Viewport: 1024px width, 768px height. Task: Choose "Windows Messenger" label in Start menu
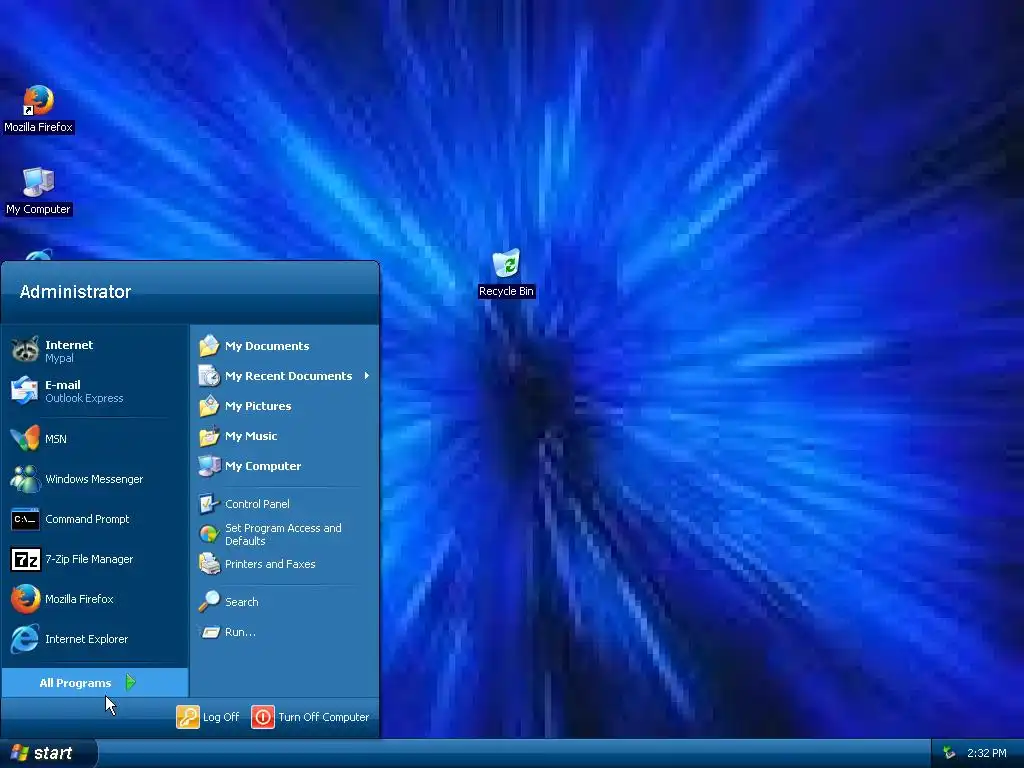pyautogui.click(x=94, y=479)
